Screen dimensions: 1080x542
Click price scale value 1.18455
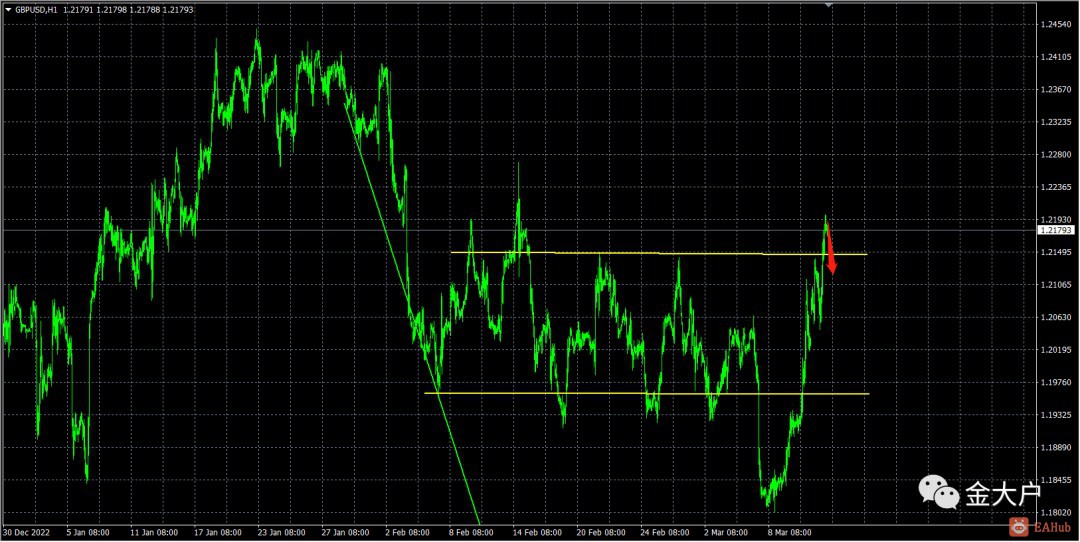(x=1057, y=481)
